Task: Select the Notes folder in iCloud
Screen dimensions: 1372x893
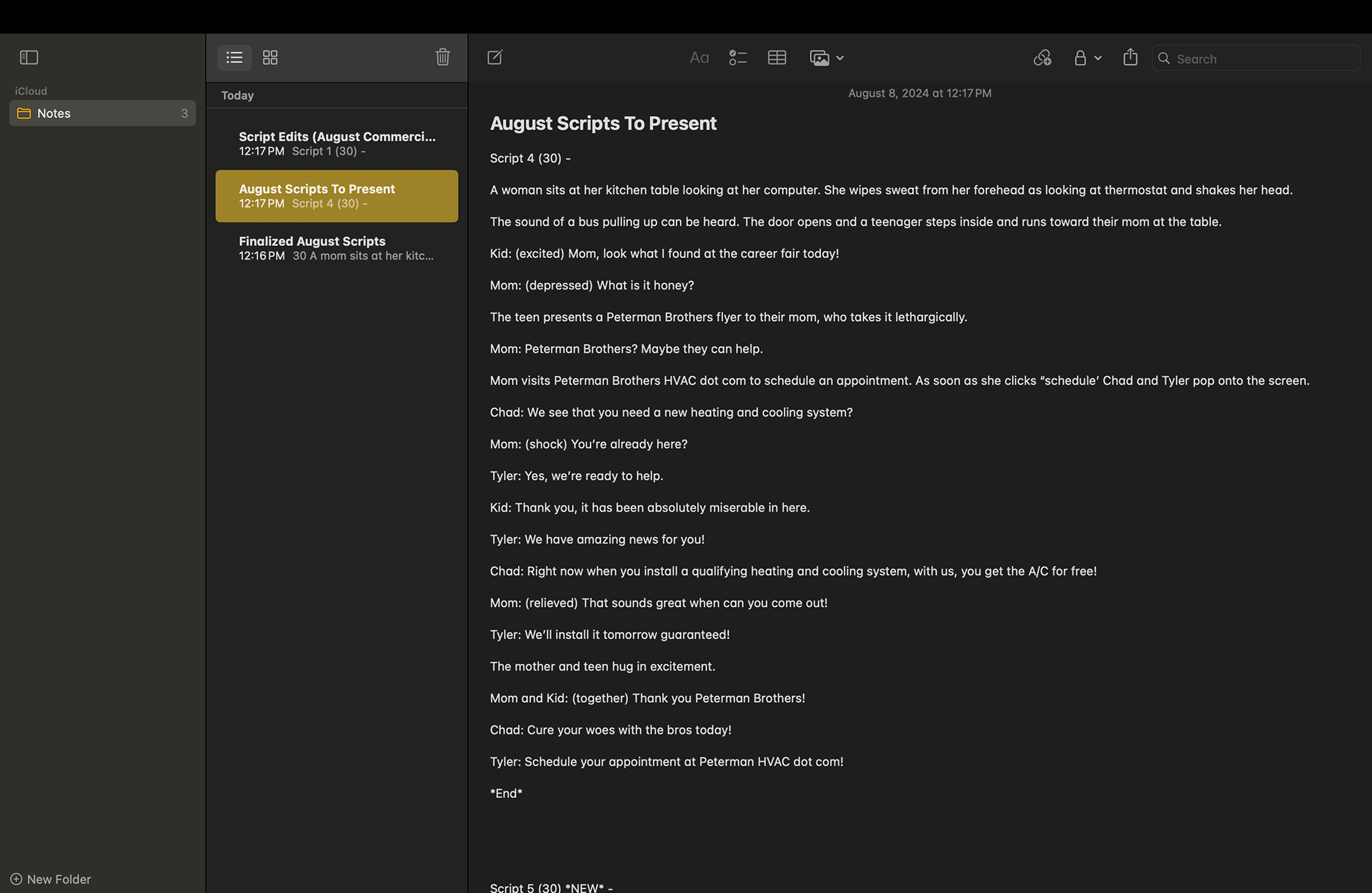Action: click(x=102, y=113)
